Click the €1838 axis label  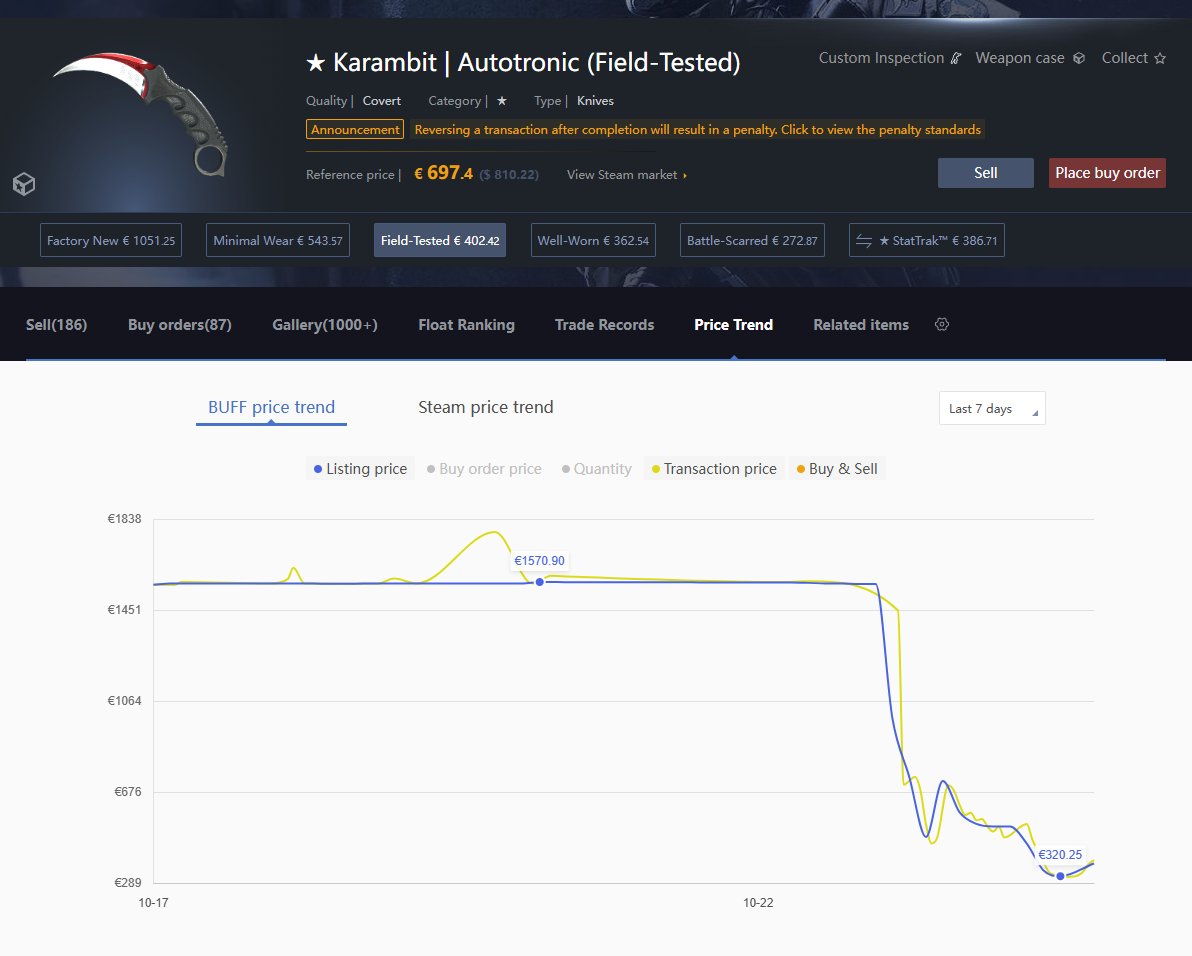(124, 519)
